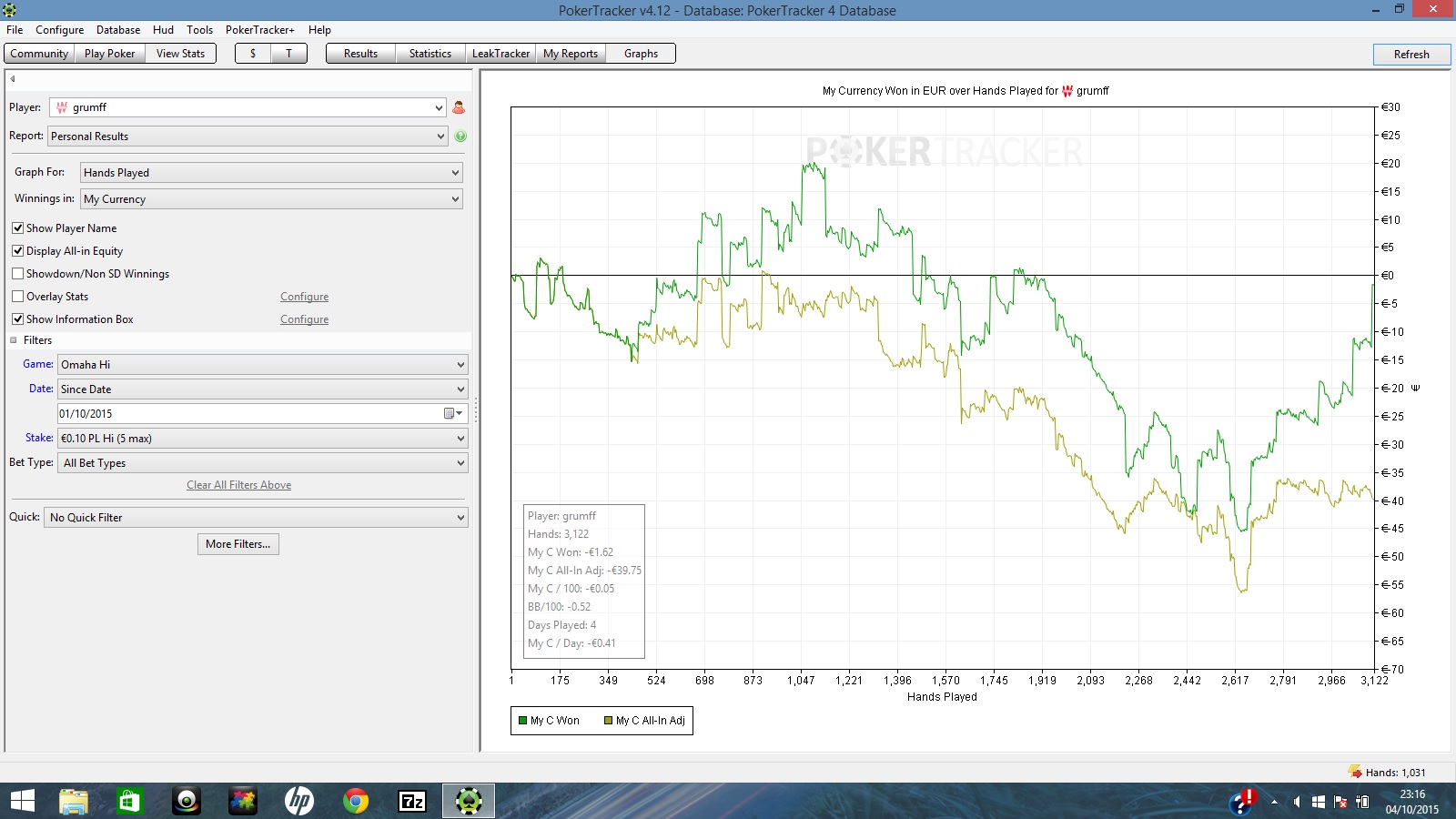Open the Windows Store taskbar icon
1456x819 pixels.
coord(130,801)
